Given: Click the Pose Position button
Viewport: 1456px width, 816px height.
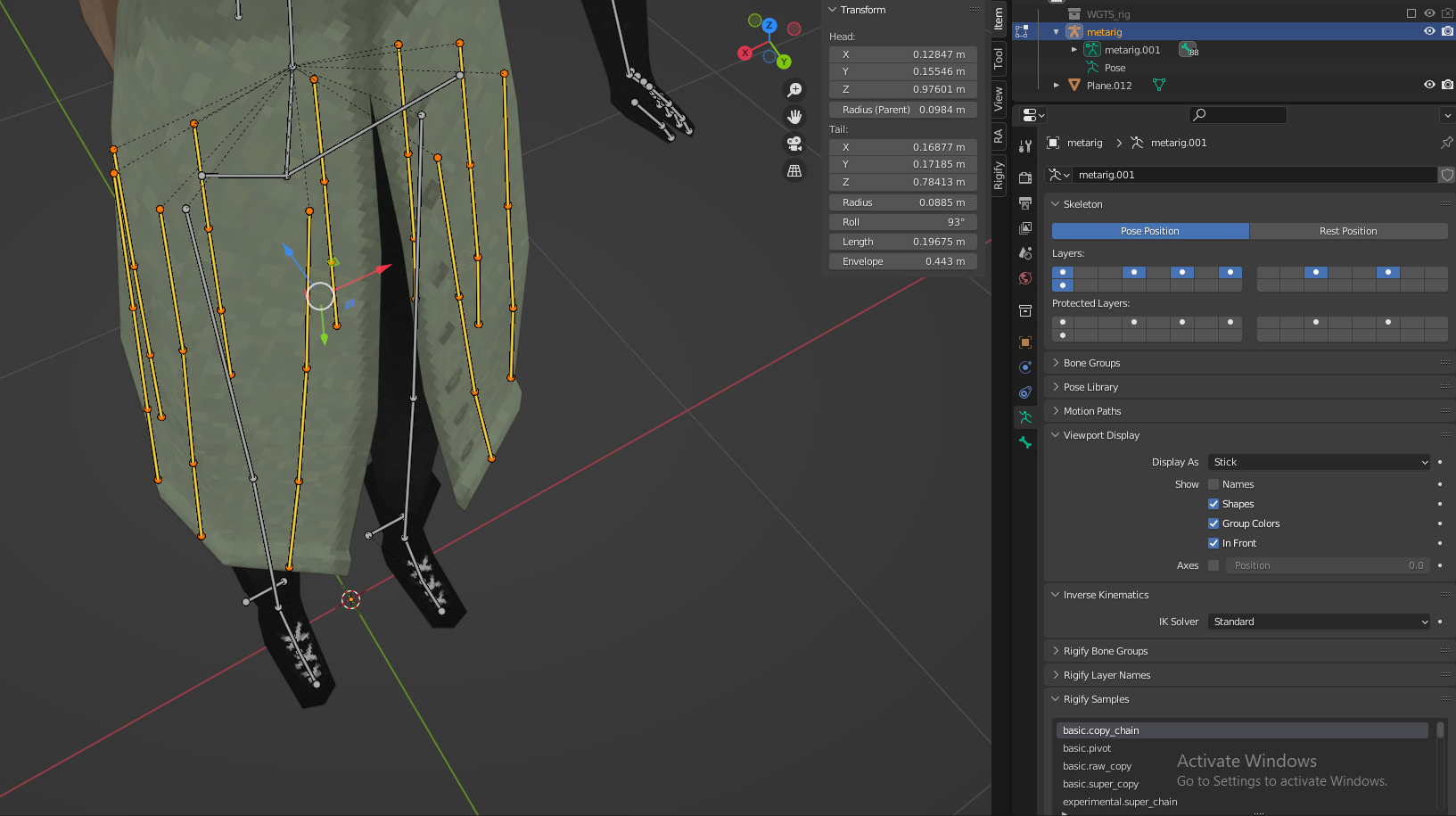Looking at the screenshot, I should click(1150, 231).
